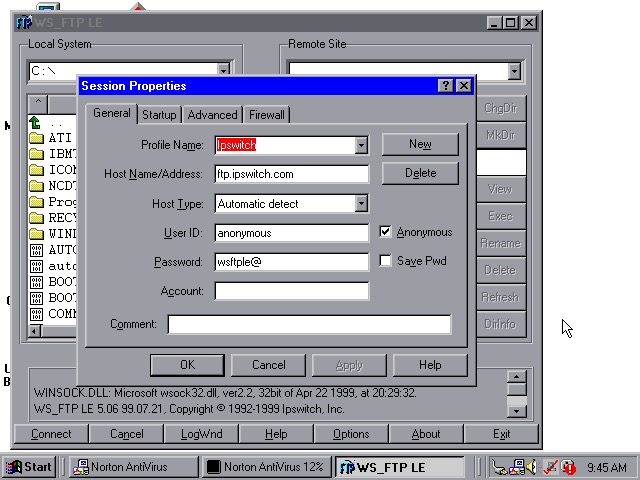The width and height of the screenshot is (640, 480).
Task: Click the parent directory green arrow icon
Action: tap(36, 122)
